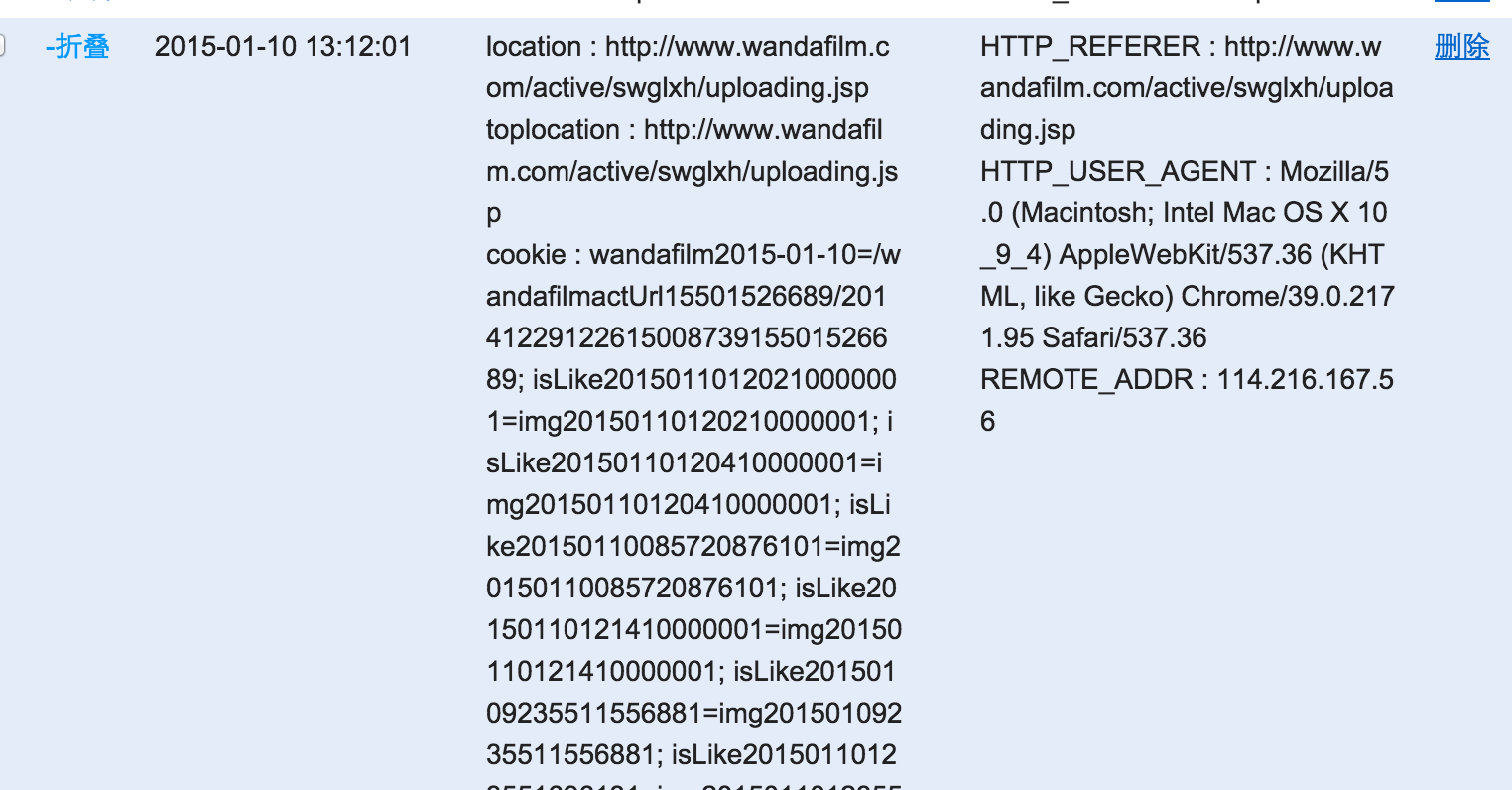
Task: Select the timestamp 2015-01-10 13:12:01
Action: tap(283, 46)
